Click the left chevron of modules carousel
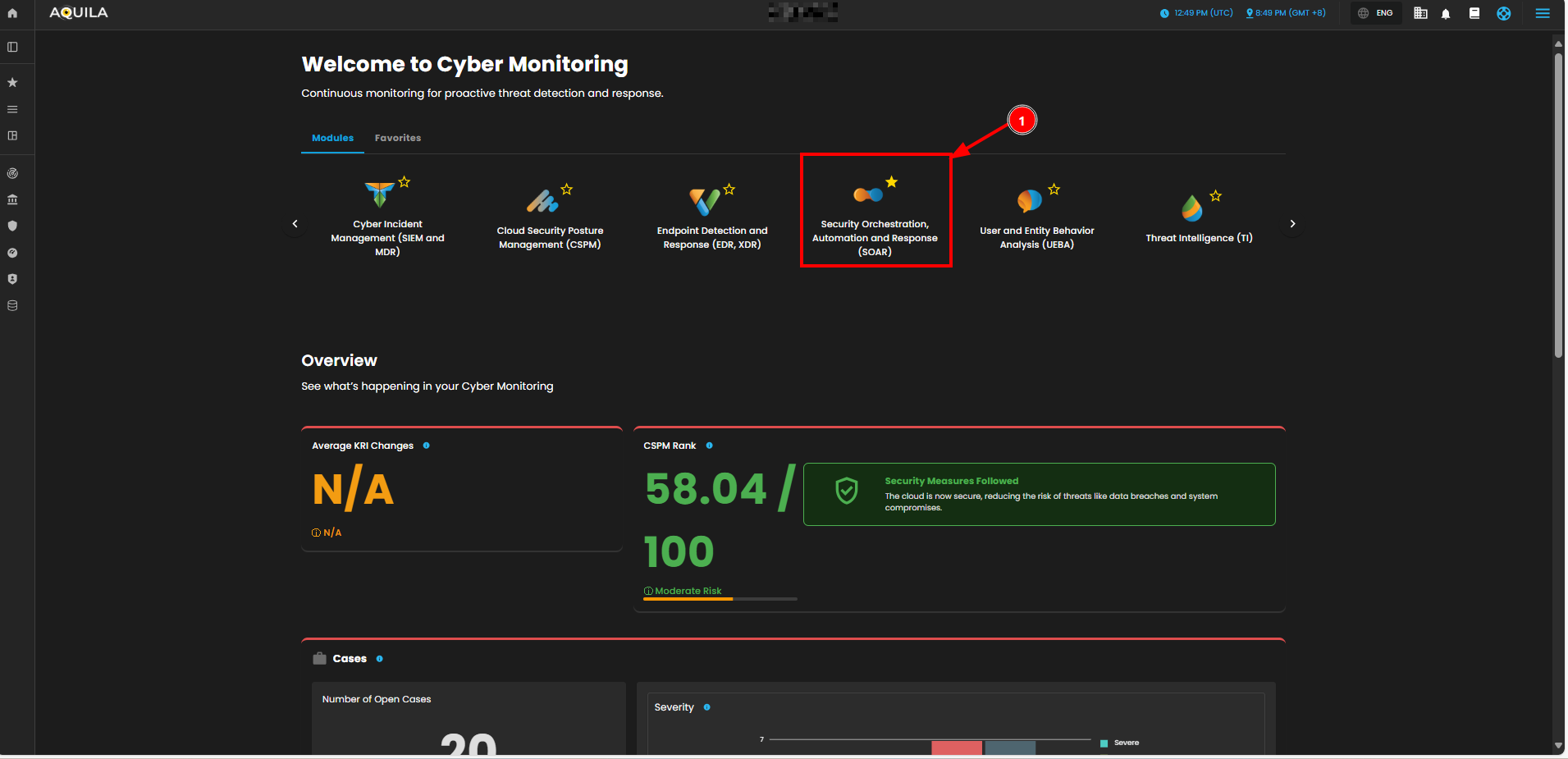The width and height of the screenshot is (1568, 759). [x=295, y=223]
